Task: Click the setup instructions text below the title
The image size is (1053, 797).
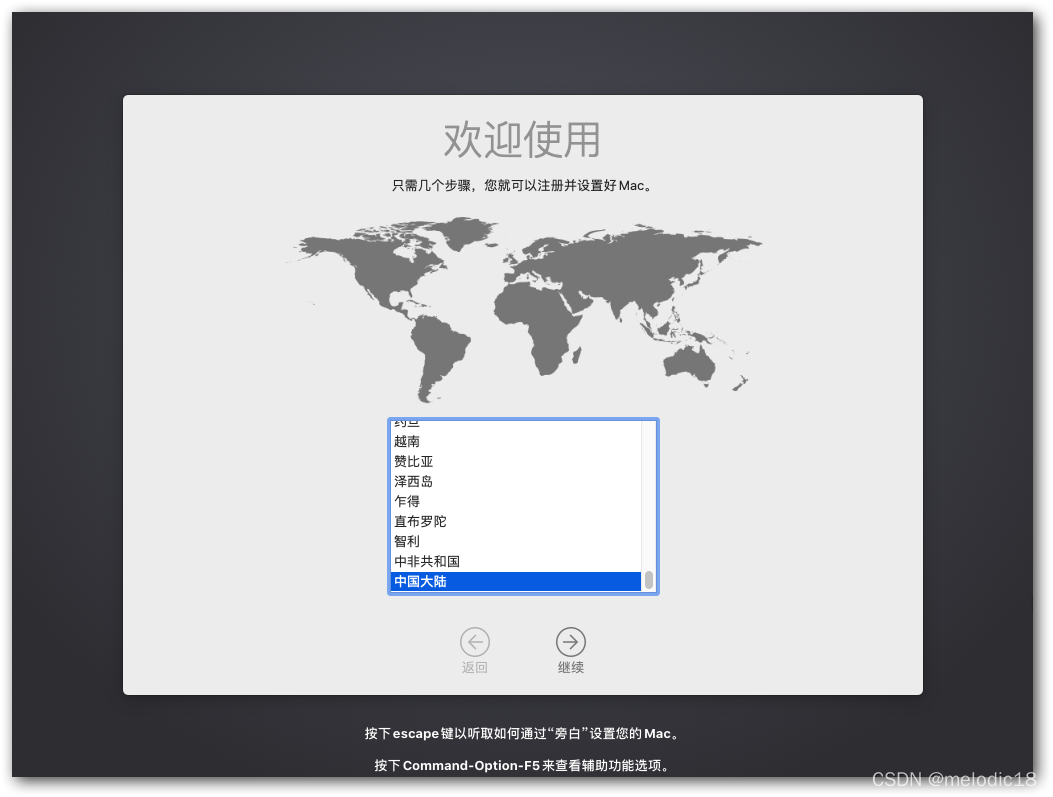Action: click(522, 185)
